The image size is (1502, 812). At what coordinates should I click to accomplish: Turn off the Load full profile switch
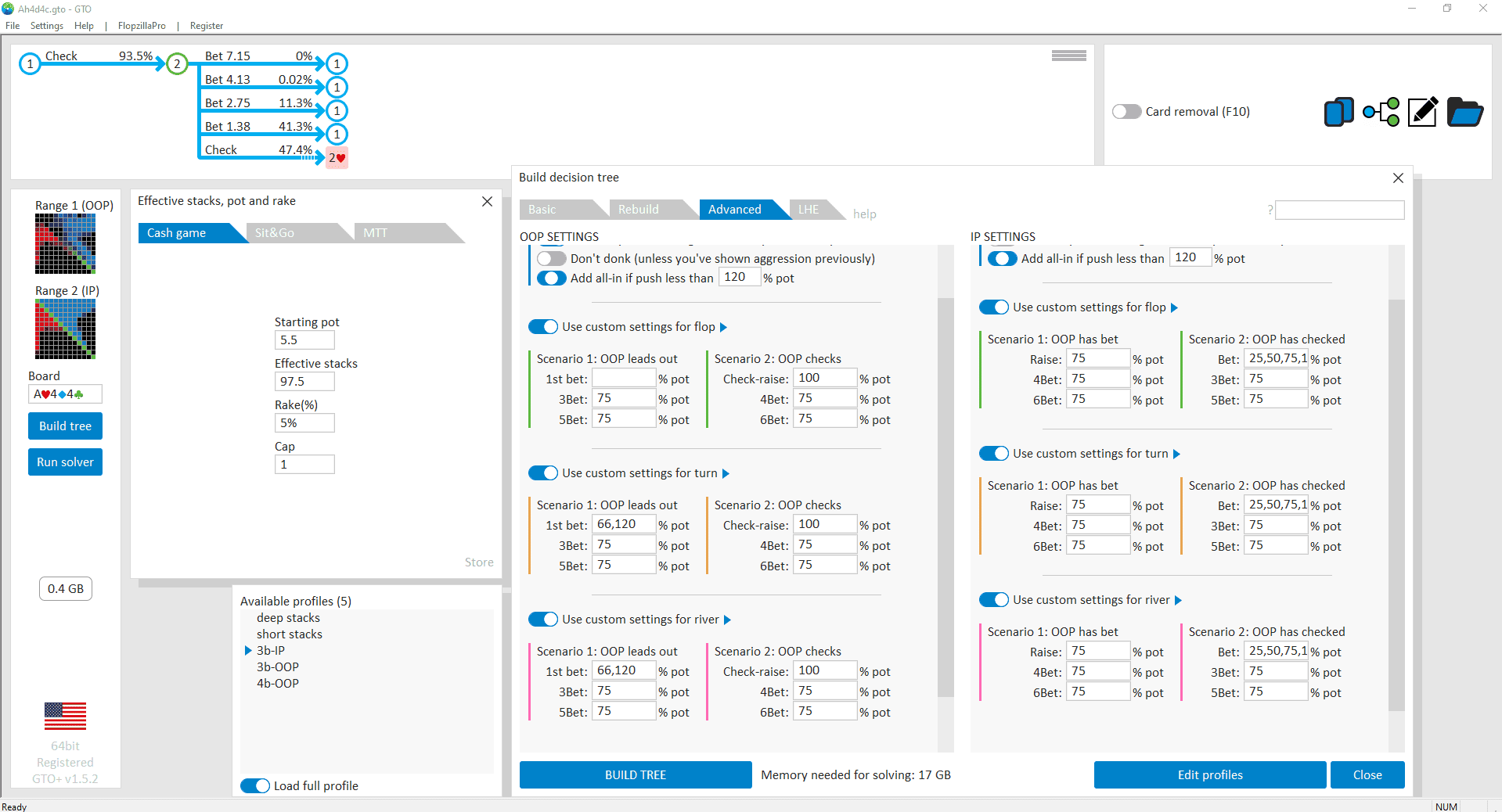click(255, 785)
